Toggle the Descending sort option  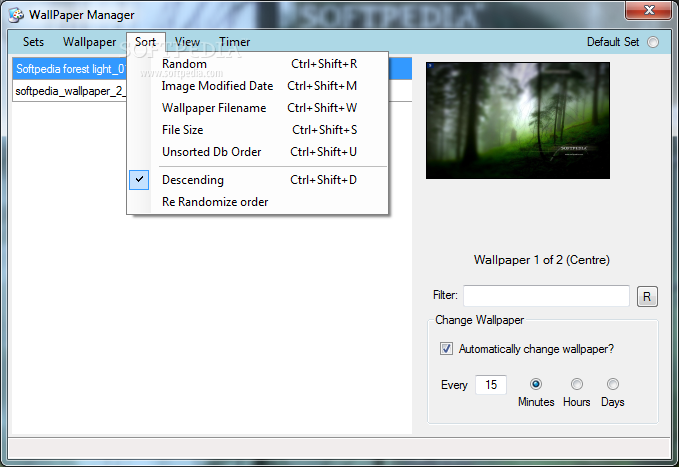pyautogui.click(x=258, y=180)
